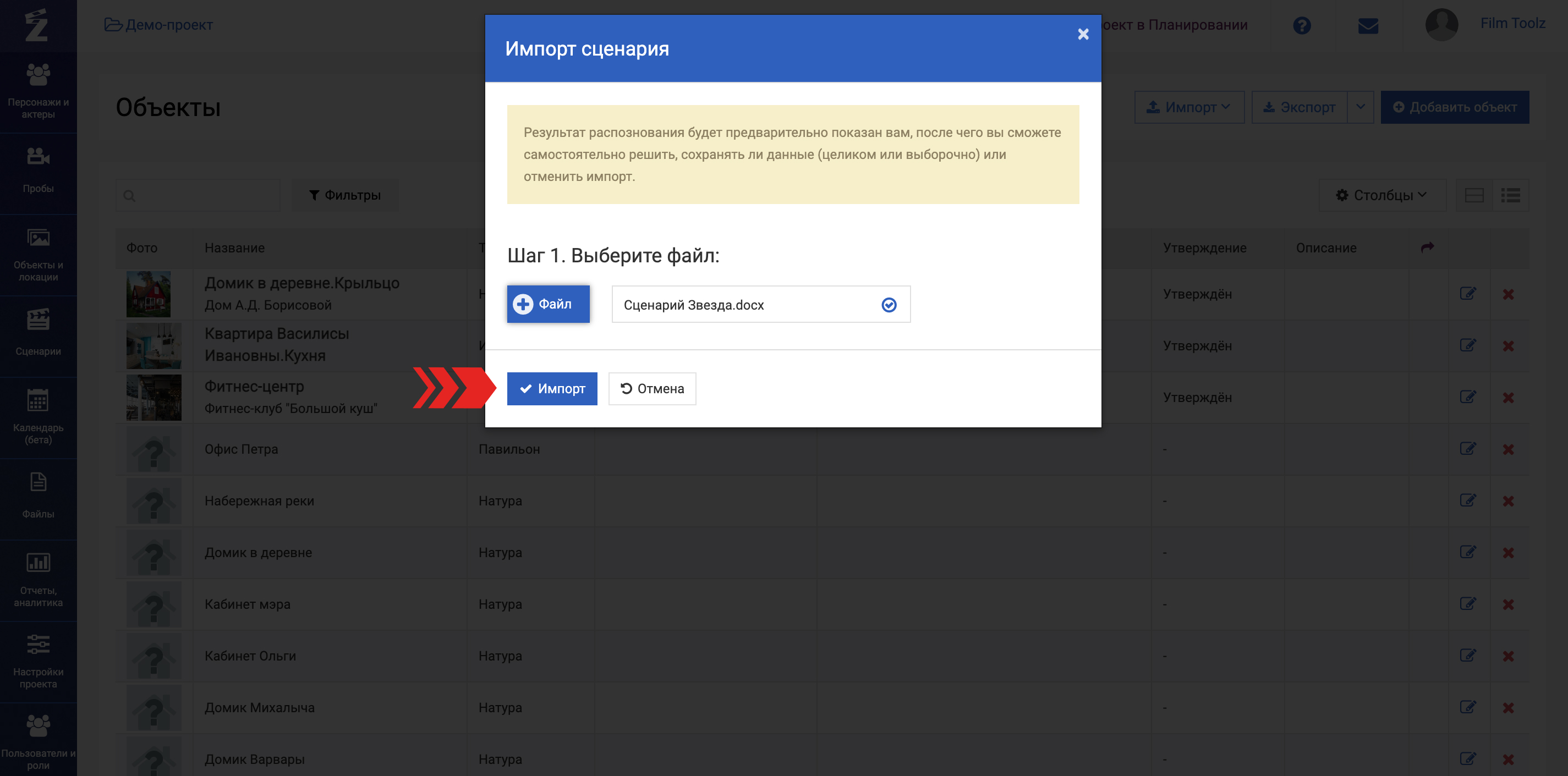Open the Фильтры panel
This screenshot has width=1568, height=776.
click(344, 195)
